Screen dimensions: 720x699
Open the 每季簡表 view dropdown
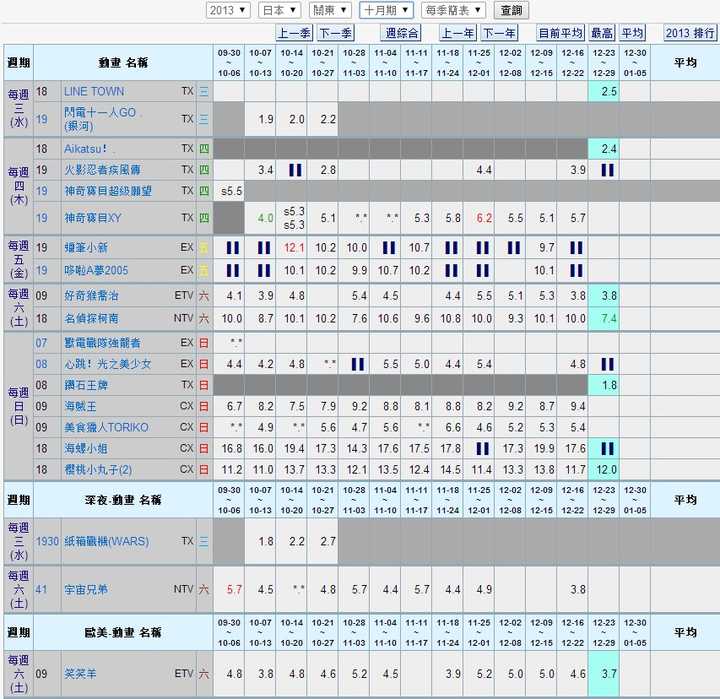point(453,10)
